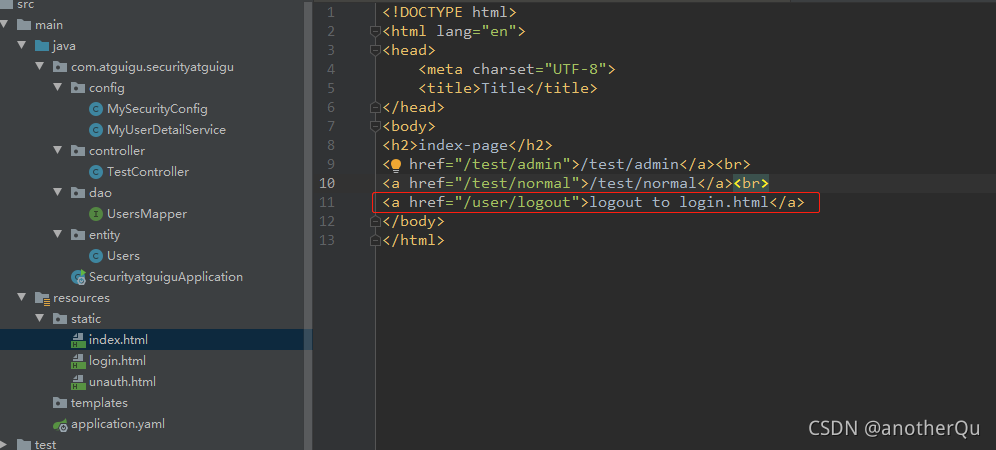Screen dimensions: 996x450
Task: Click the meta charset line
Action: [516, 69]
